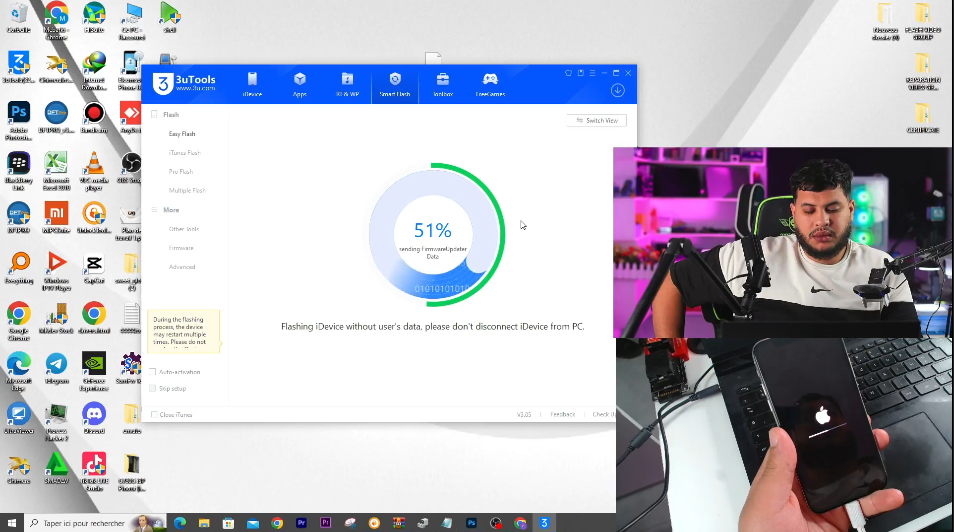Viewport: 954px width, 532px height.
Task: Open the TikTok LIVE Studio shortcut
Action: pos(94,472)
